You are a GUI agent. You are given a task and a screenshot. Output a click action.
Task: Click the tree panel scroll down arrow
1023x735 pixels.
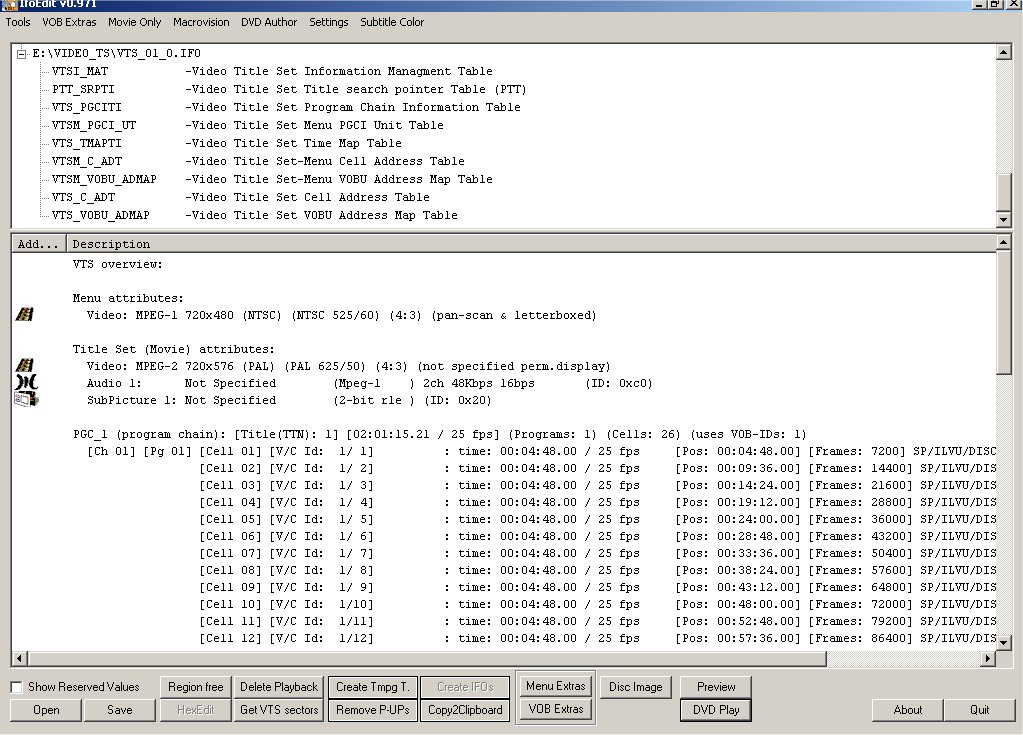[1003, 220]
